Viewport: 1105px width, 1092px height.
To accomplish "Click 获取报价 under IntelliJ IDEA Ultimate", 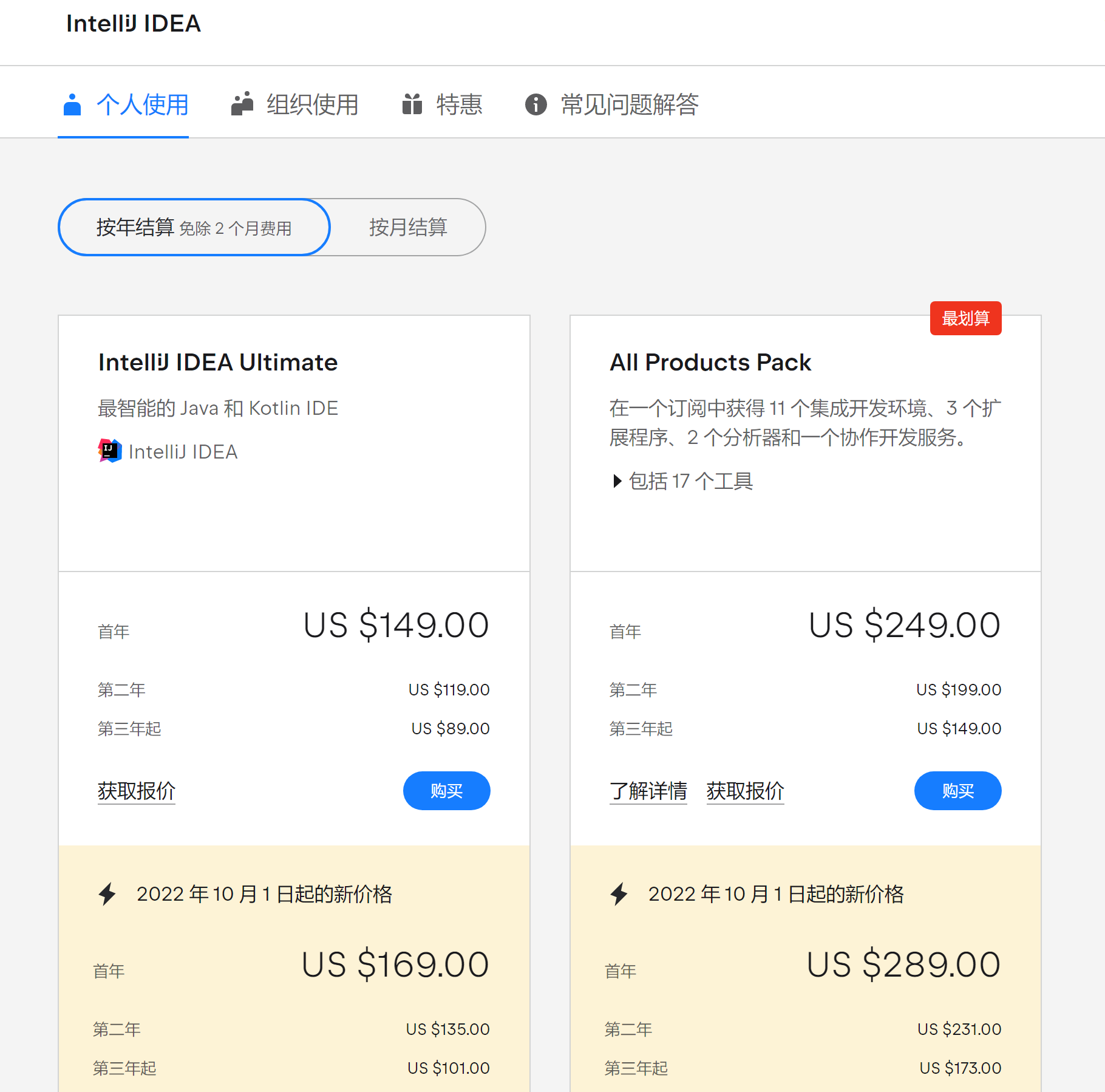I will tap(137, 791).
